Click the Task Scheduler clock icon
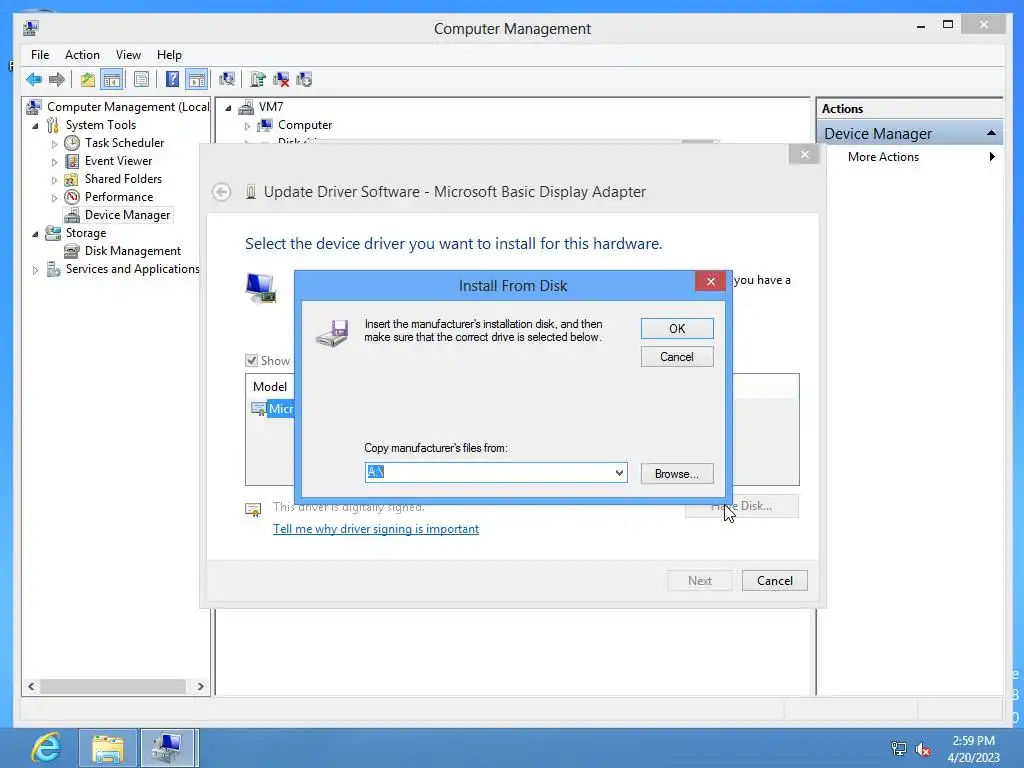 [x=72, y=143]
